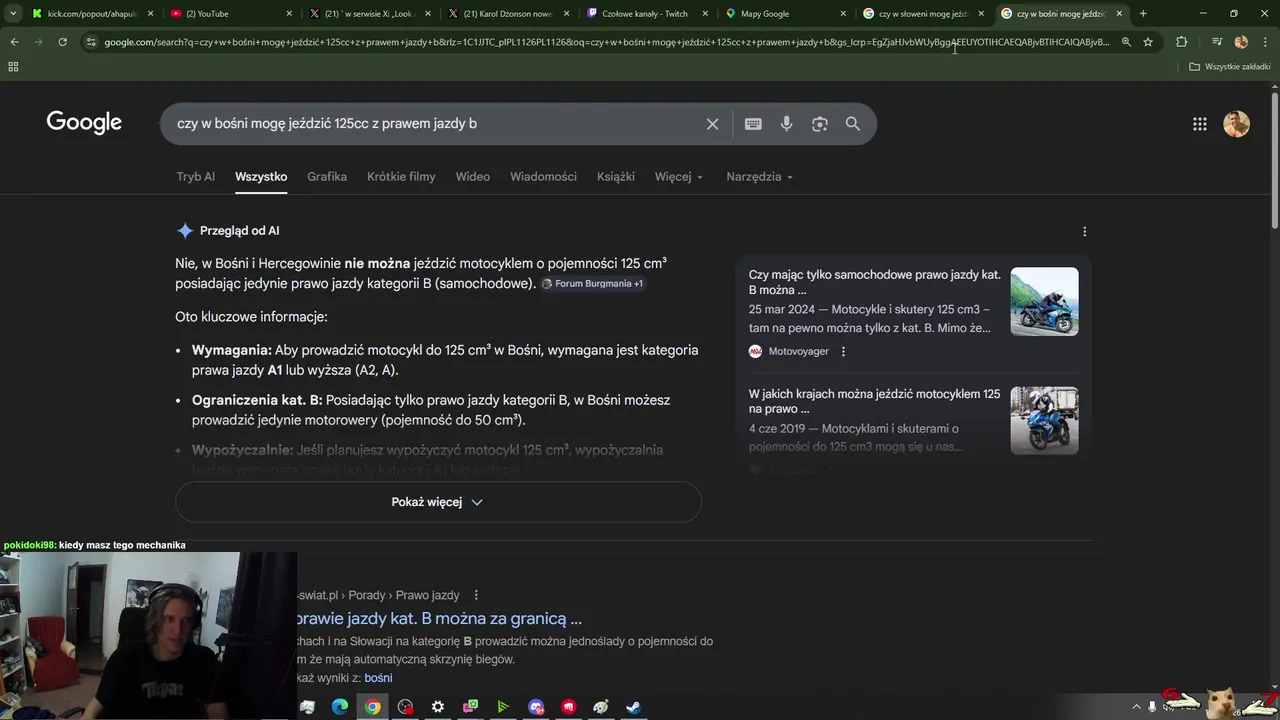Image resolution: width=1280 pixels, height=720 pixels.
Task: Go to the Google homepage logo
Action: pos(84,123)
